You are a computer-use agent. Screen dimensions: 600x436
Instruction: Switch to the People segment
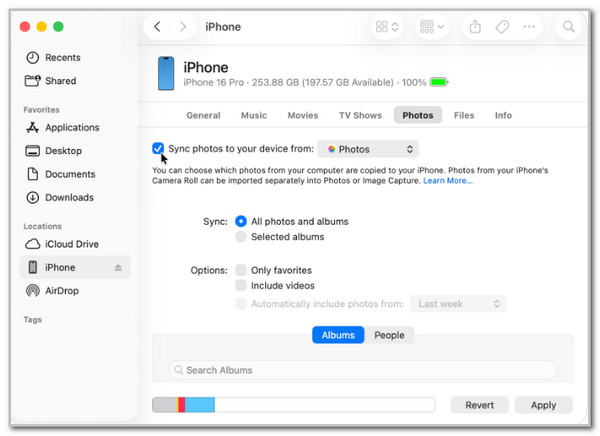[x=389, y=335]
